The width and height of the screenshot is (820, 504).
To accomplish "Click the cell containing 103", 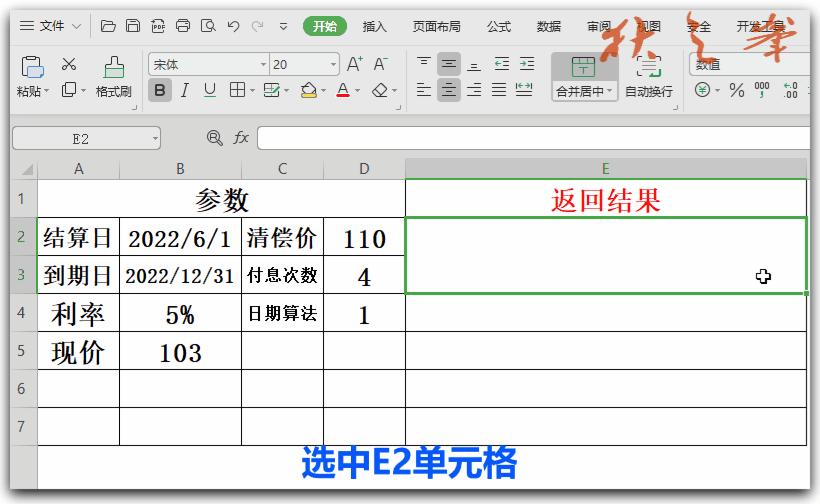I will coord(180,351).
